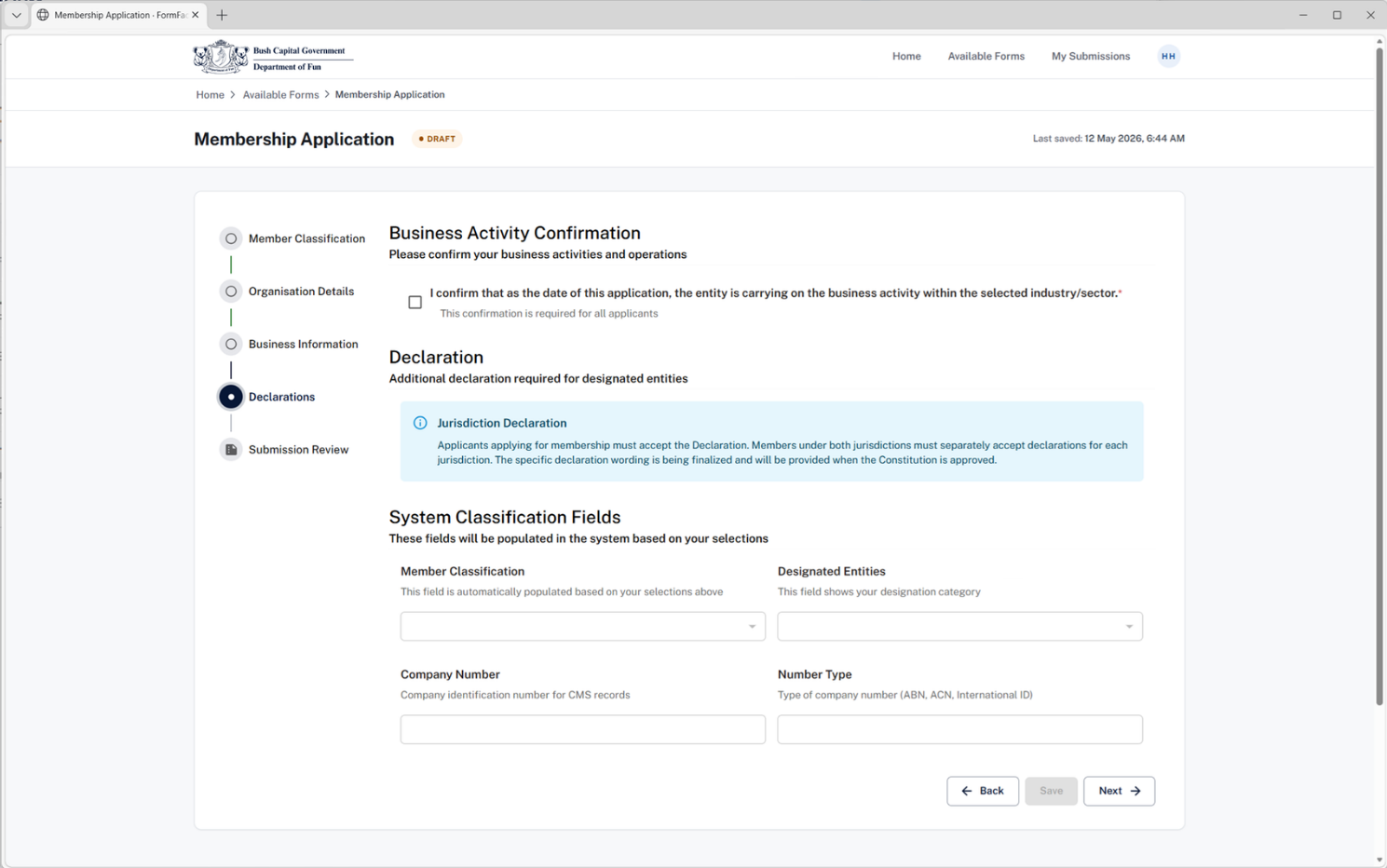Viewport: 1387px width, 868px height.
Task: Click the Back button
Action: [983, 791]
